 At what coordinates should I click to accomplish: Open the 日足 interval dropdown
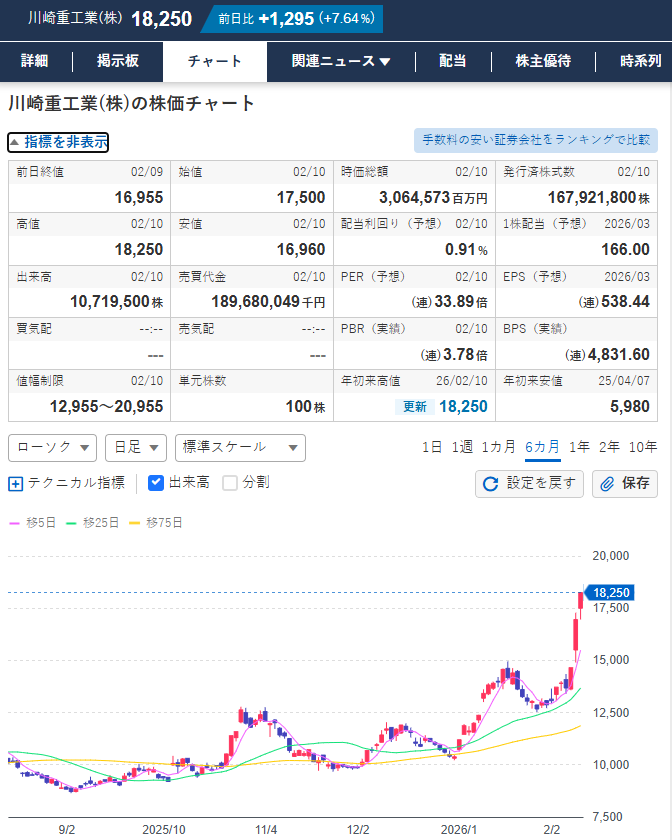(x=136, y=448)
